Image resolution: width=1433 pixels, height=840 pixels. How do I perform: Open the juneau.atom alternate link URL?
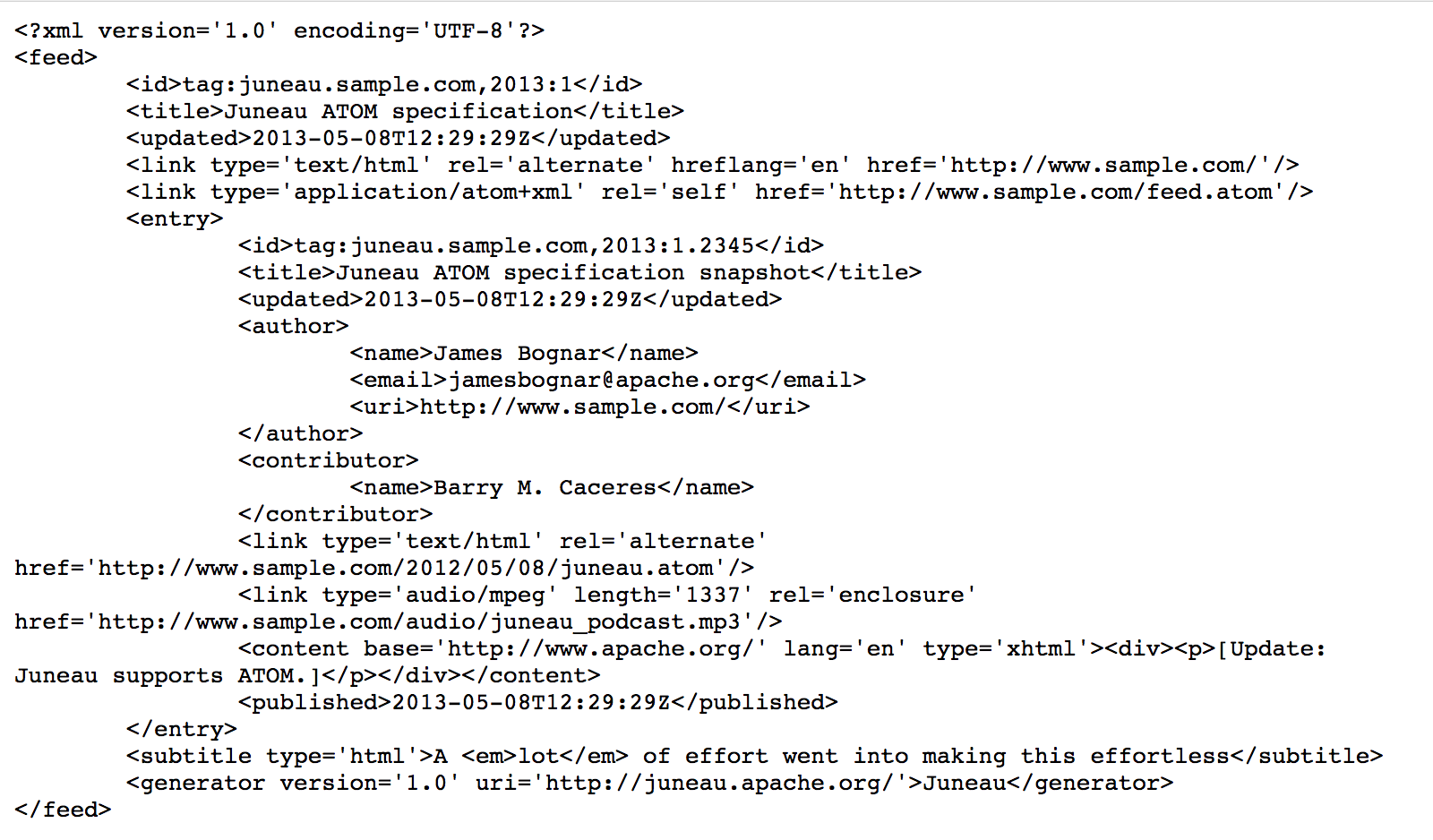tap(406, 568)
